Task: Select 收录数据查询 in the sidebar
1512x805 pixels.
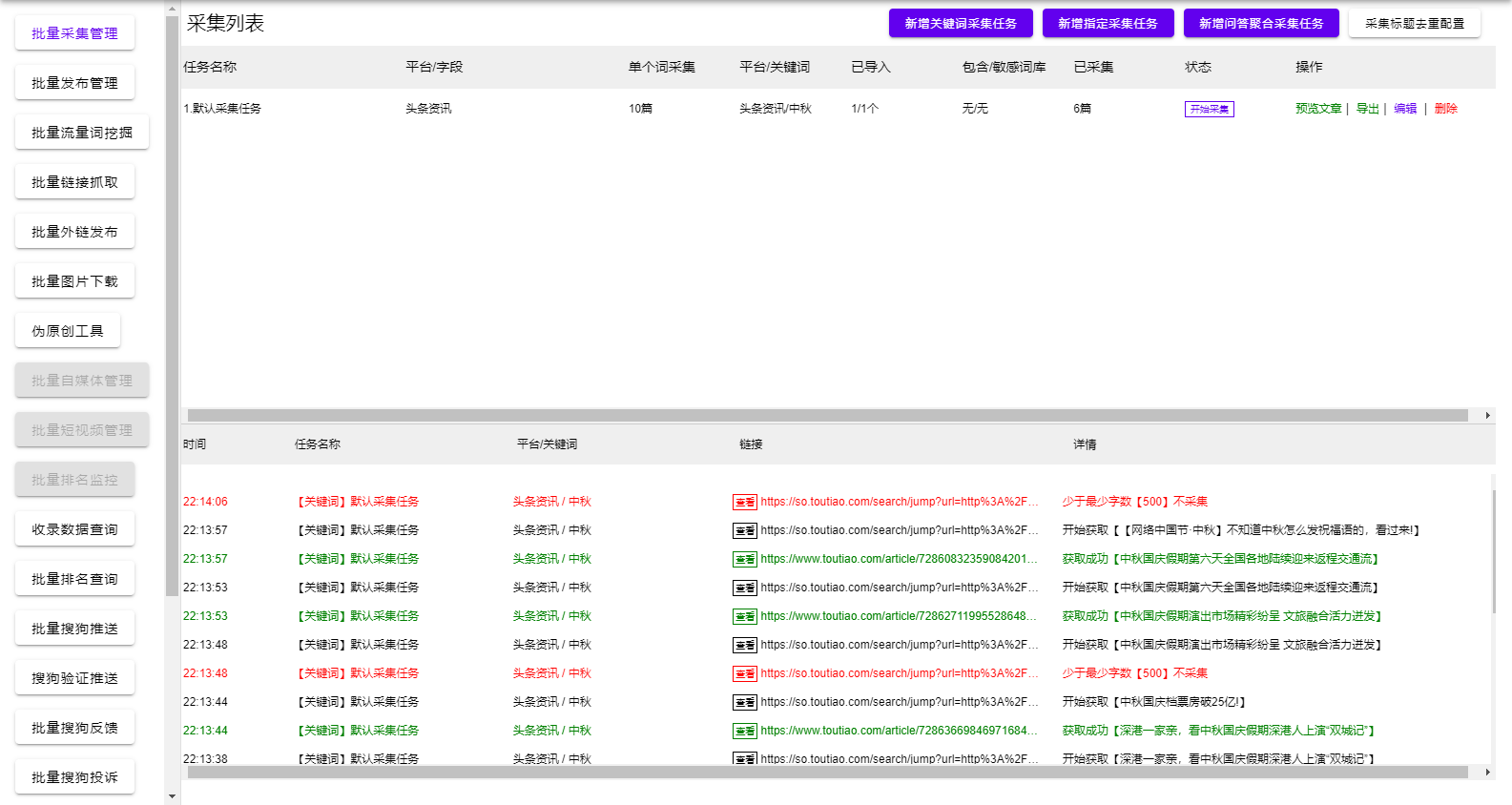Action: (x=74, y=529)
